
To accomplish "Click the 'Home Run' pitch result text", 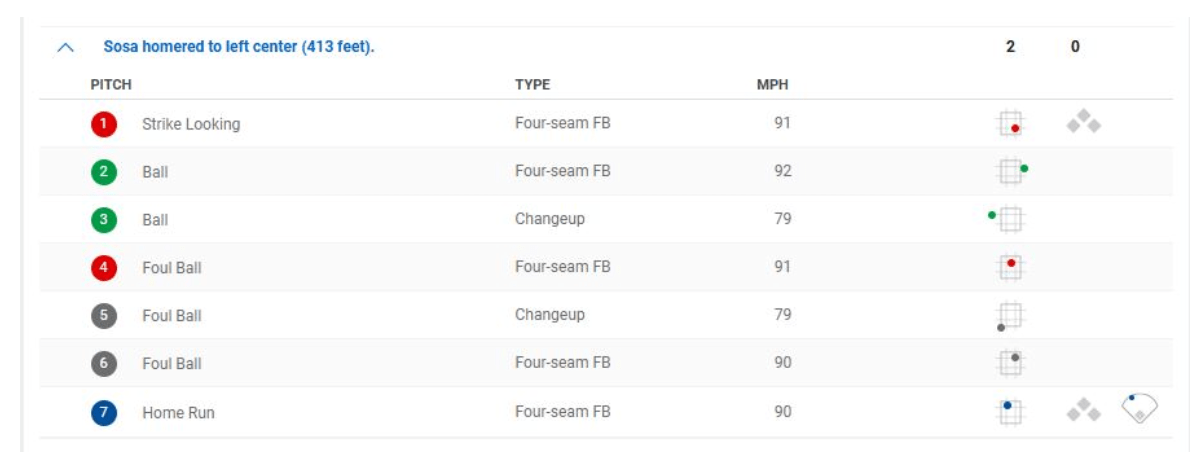I will tap(178, 412).
